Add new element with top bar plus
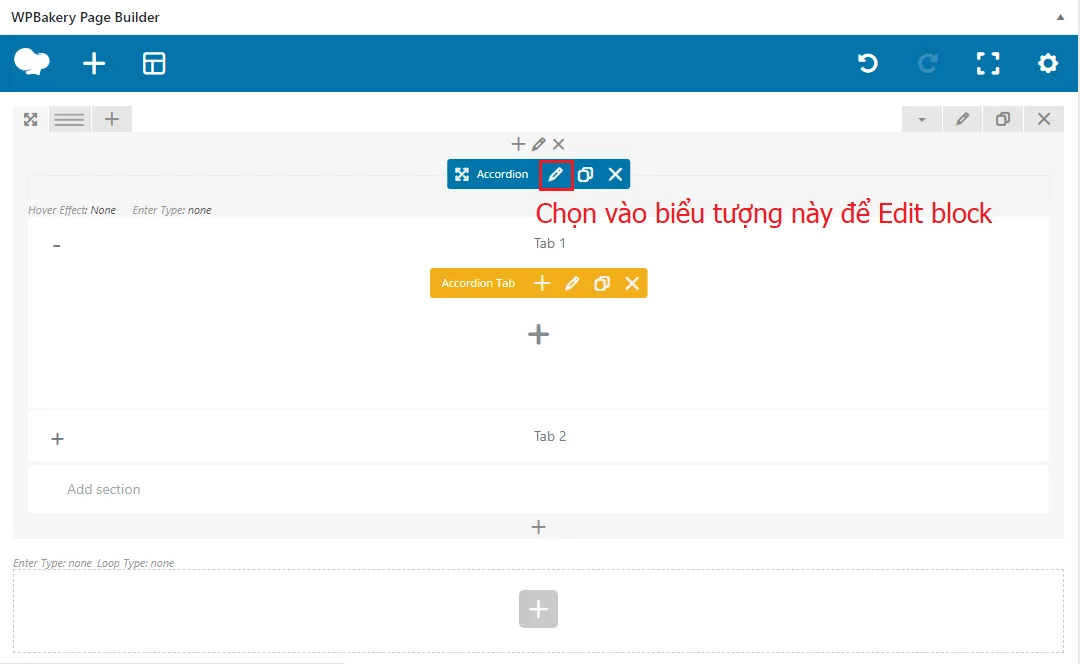The height and width of the screenshot is (664, 1080). point(94,64)
